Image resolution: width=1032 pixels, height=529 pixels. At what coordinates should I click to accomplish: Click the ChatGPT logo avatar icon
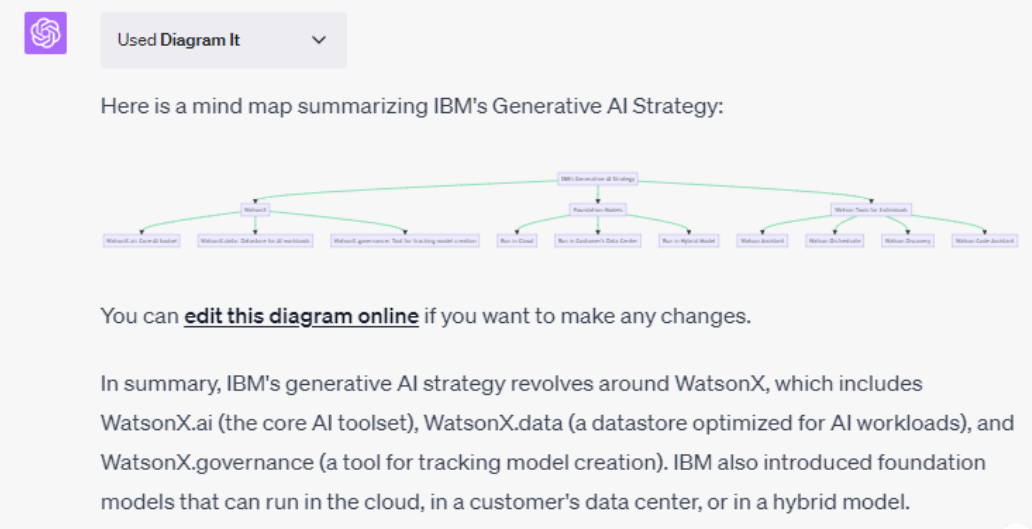[45, 33]
